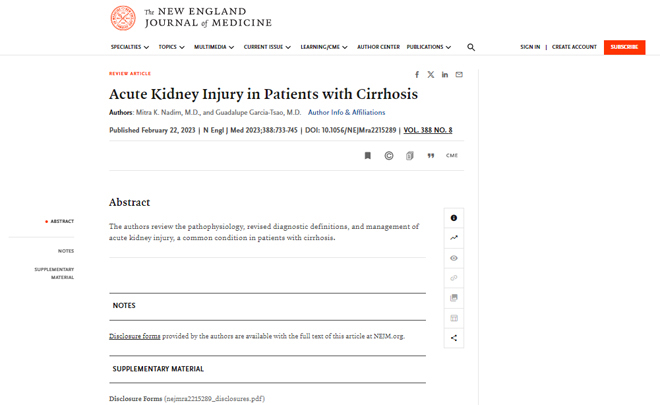The image size is (660, 405).
Task: Click the share icon in side panel
Action: point(454,338)
